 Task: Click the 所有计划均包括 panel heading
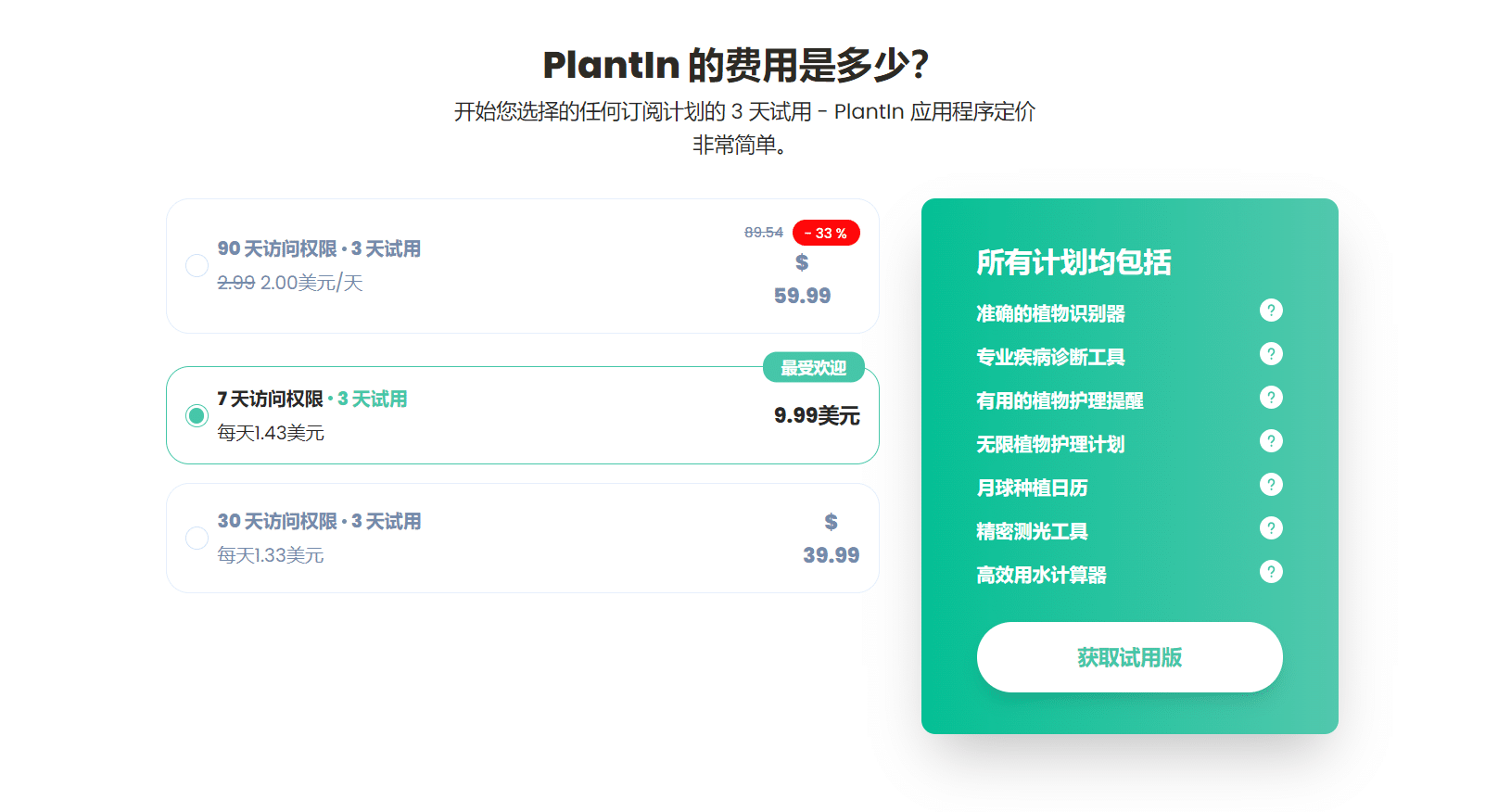1073,263
